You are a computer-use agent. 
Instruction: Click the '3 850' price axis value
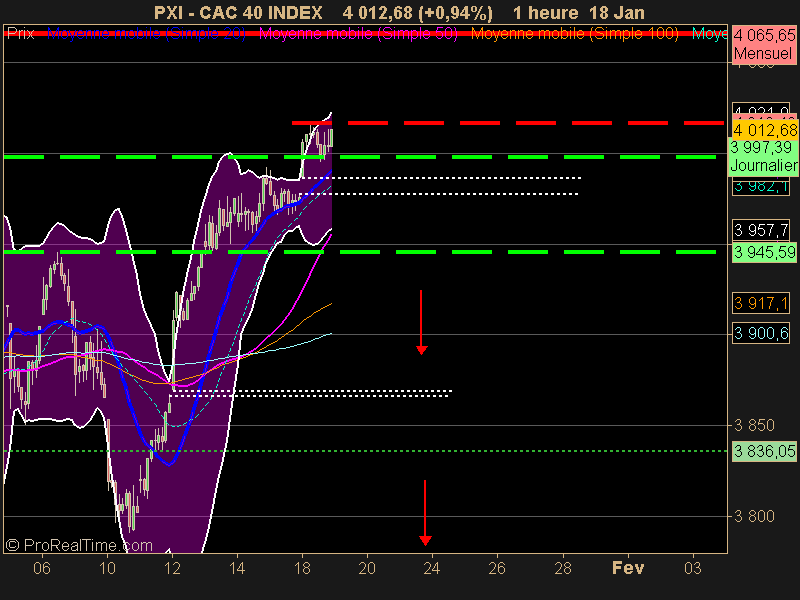[754, 425]
